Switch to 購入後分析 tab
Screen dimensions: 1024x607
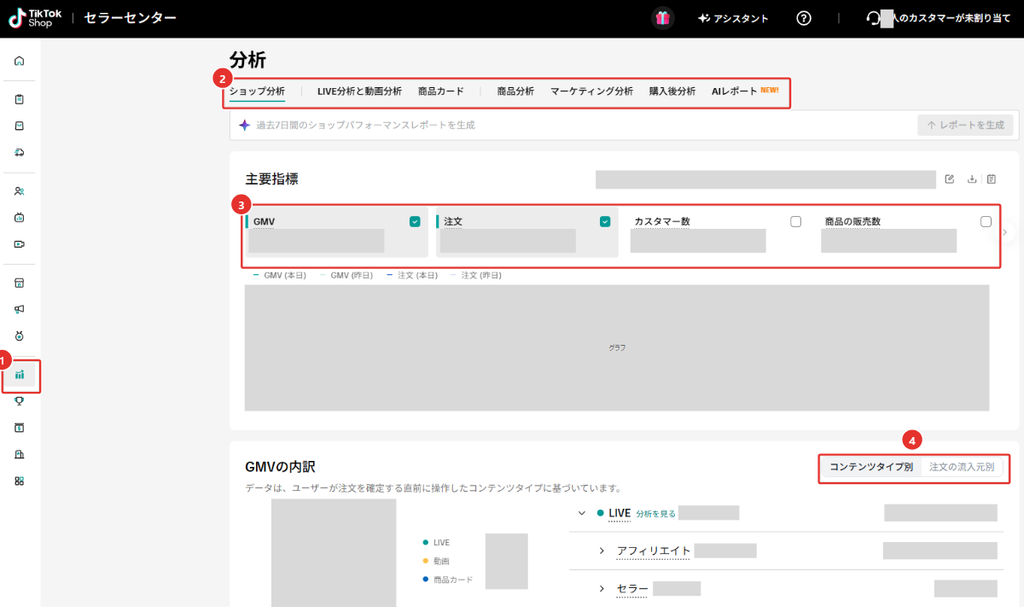[x=672, y=91]
